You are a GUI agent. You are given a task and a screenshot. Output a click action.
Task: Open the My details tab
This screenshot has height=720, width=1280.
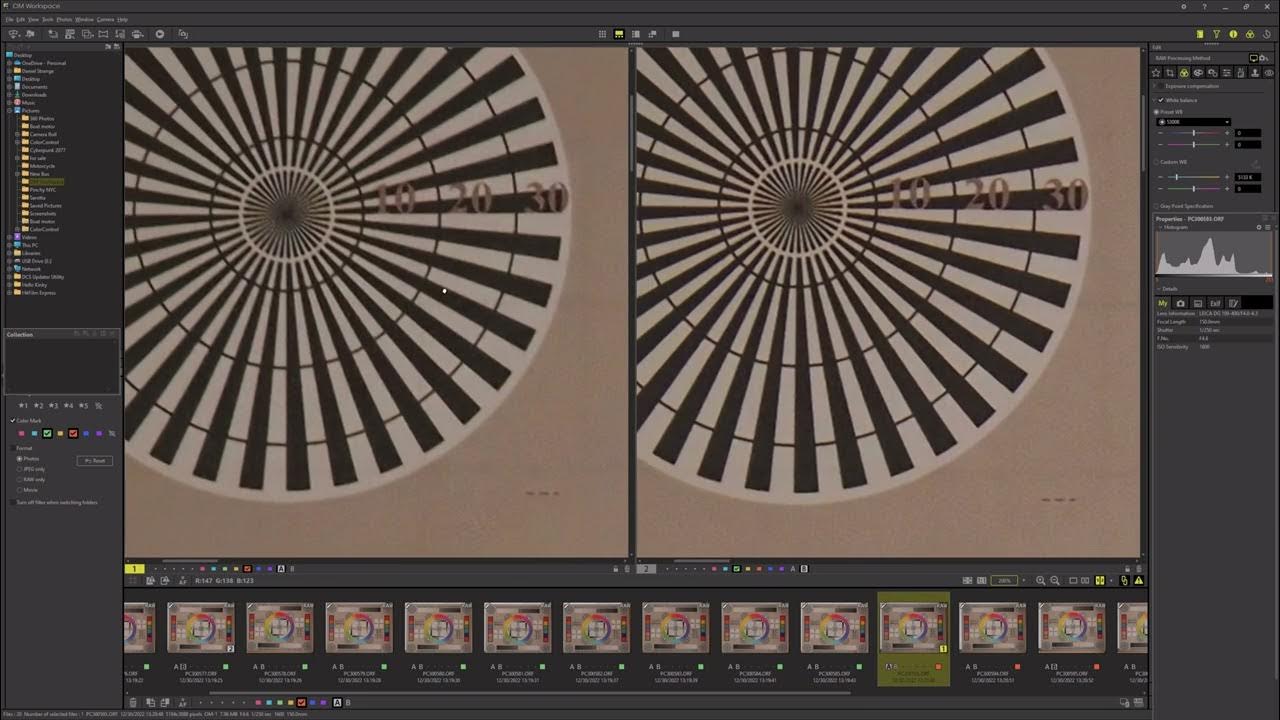tap(1163, 303)
